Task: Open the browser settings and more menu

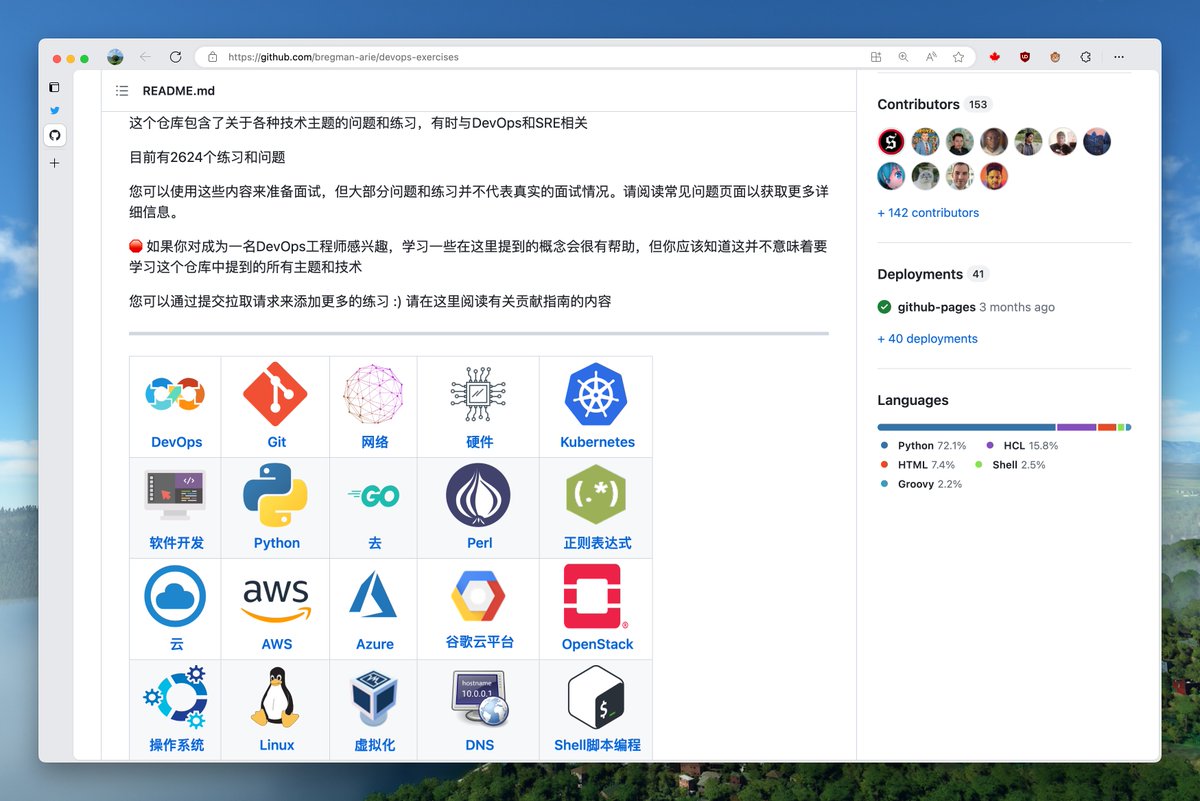Action: click(x=1119, y=57)
